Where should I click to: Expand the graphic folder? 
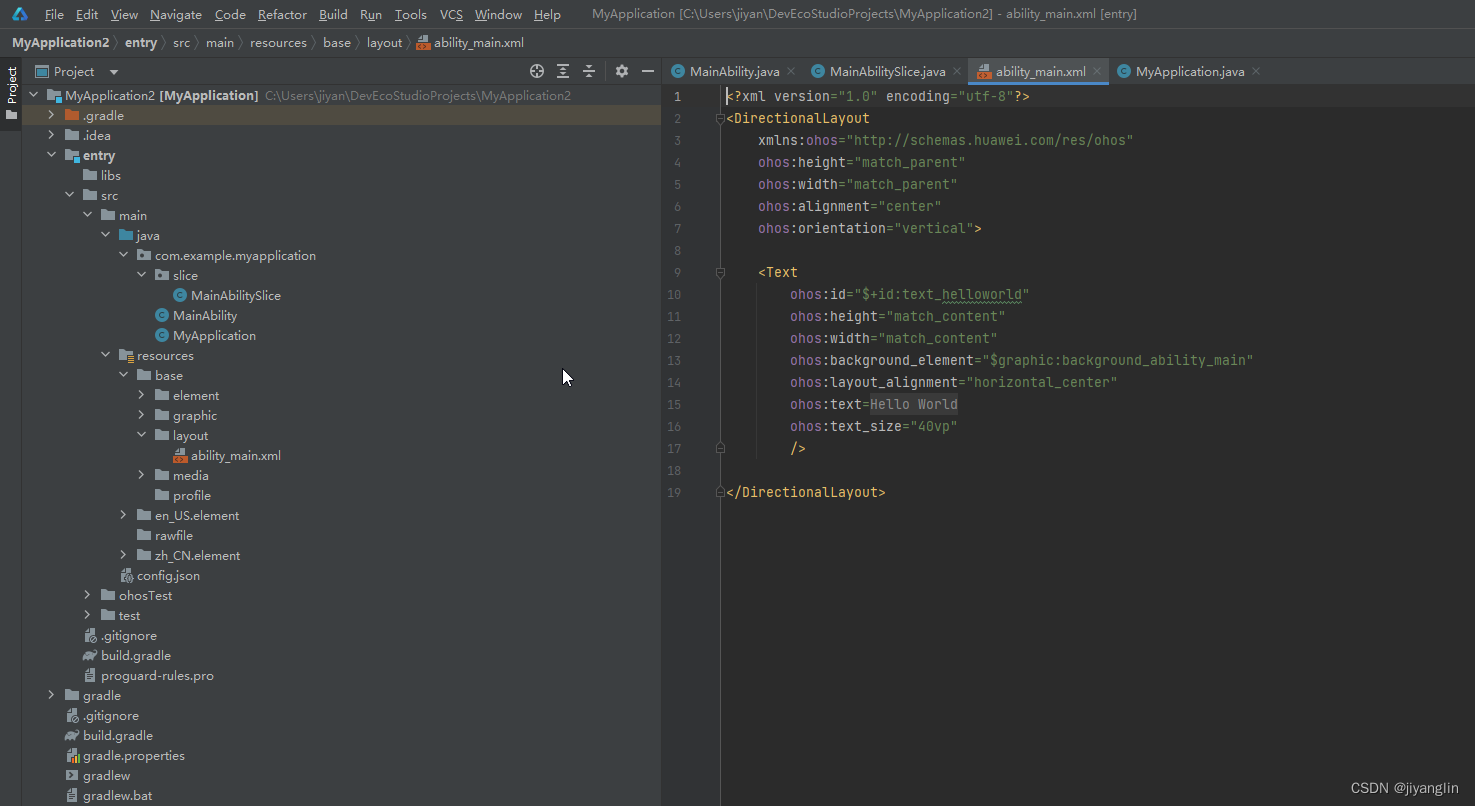click(141, 415)
